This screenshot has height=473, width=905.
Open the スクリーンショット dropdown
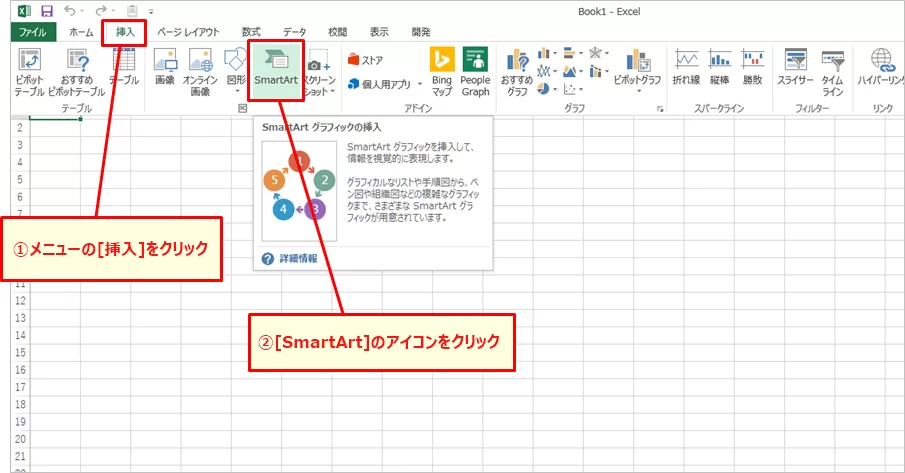[319, 73]
